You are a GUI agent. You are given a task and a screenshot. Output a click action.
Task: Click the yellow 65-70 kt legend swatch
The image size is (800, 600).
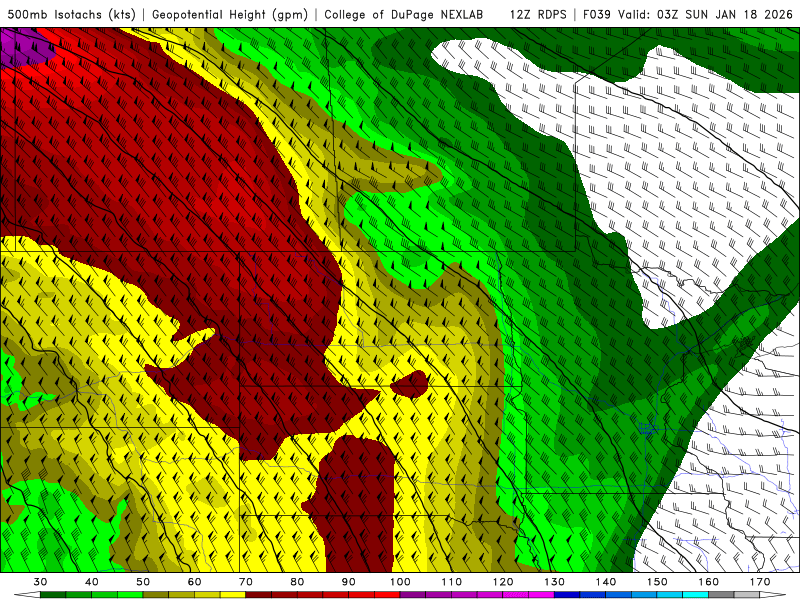pyautogui.click(x=233, y=595)
